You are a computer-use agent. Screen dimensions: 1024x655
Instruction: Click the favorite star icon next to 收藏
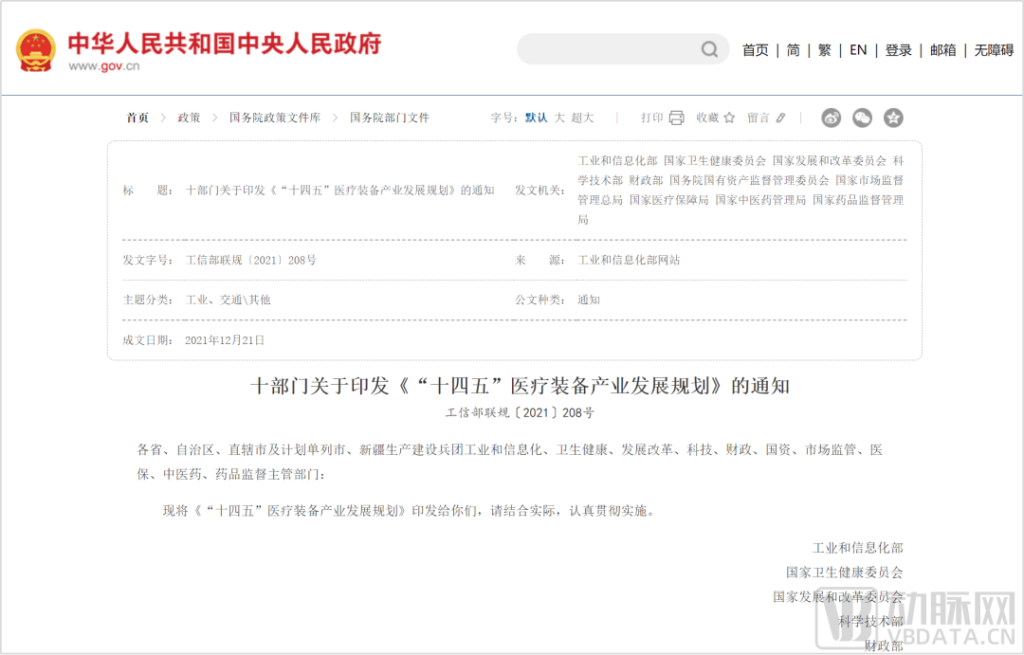[729, 118]
